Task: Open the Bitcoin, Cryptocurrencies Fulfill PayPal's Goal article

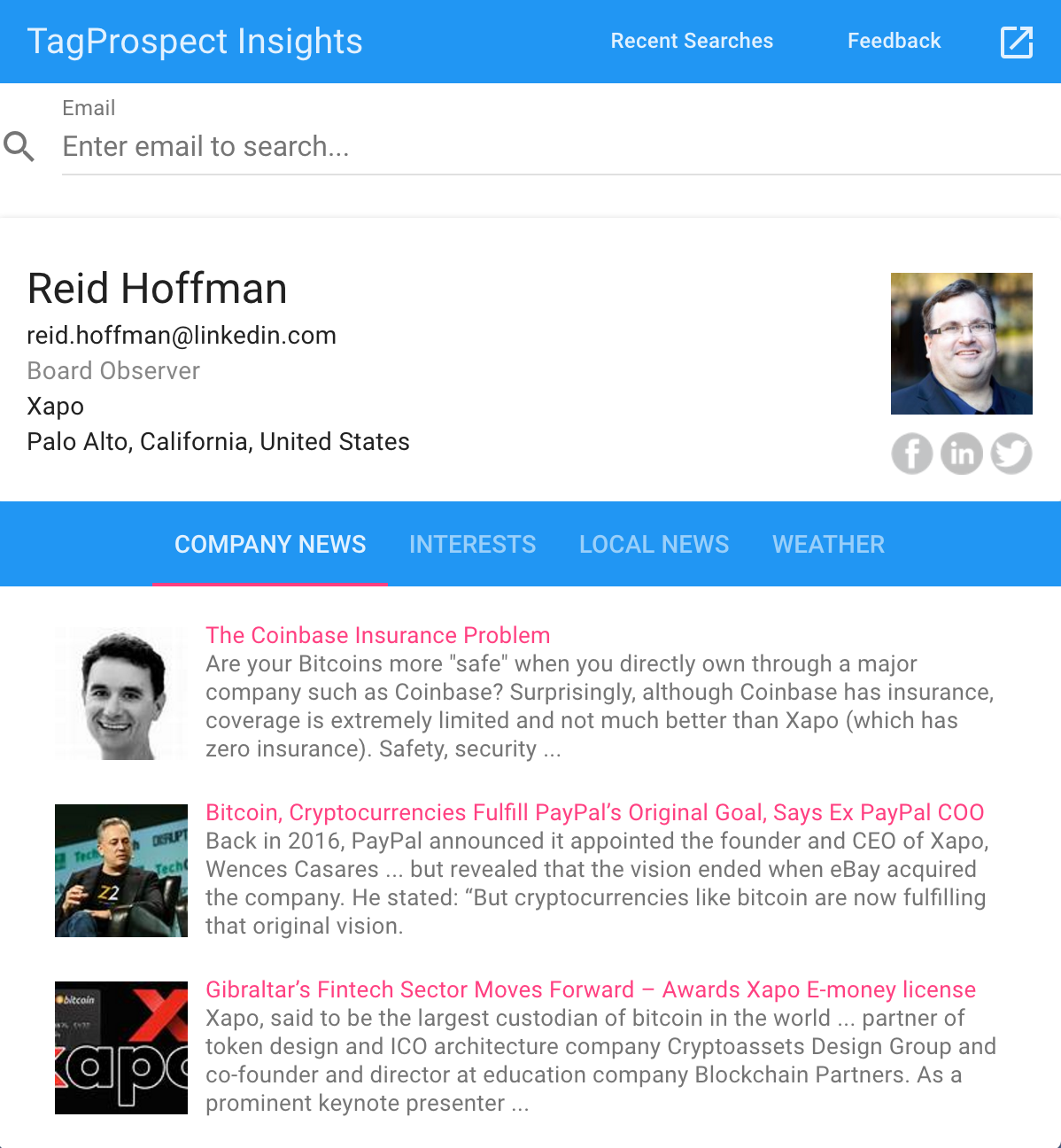Action: (x=595, y=812)
